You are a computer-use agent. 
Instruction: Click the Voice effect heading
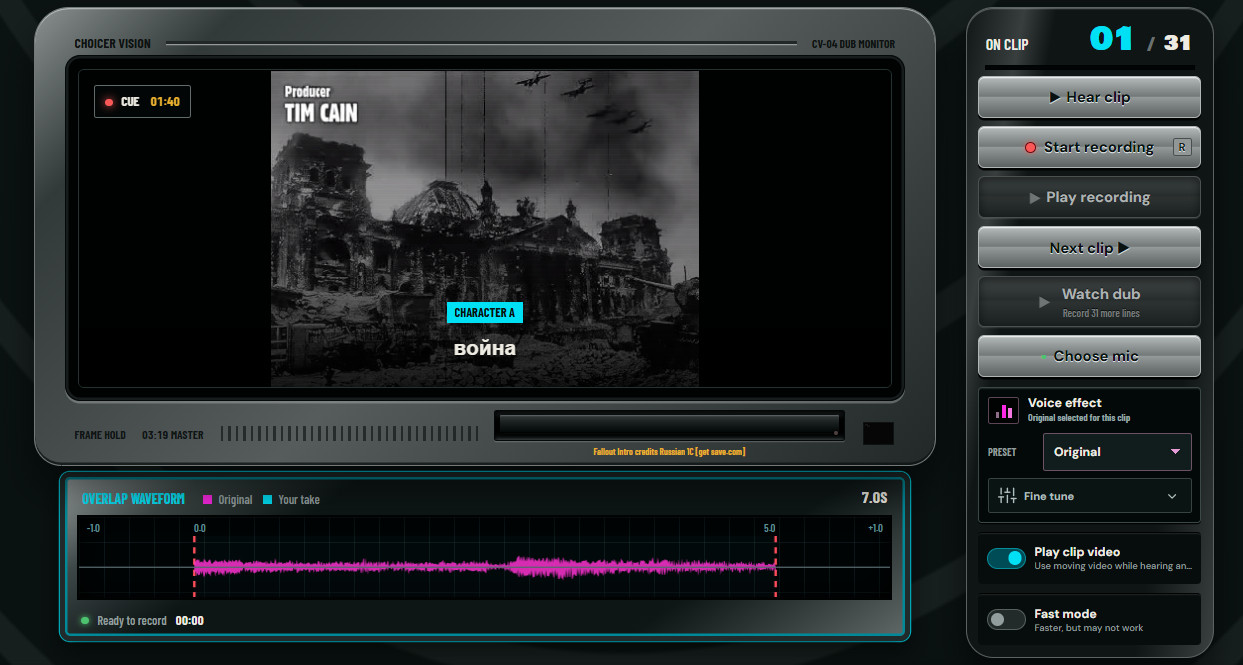pos(1065,403)
